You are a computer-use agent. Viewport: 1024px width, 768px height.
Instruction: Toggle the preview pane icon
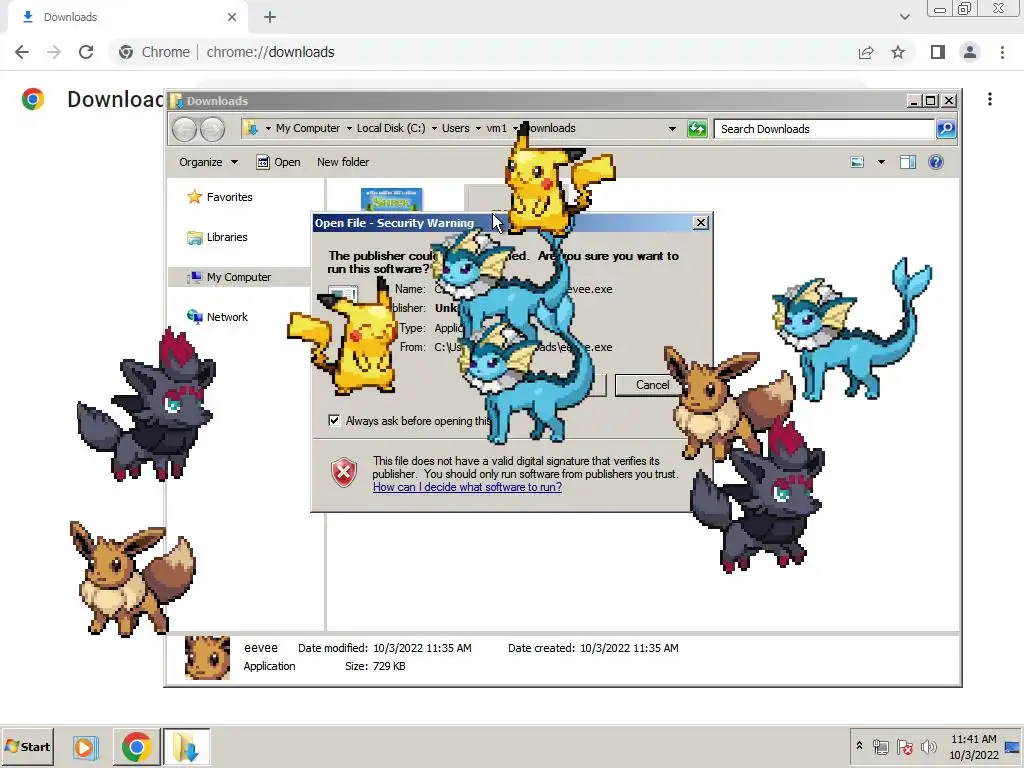pos(908,162)
